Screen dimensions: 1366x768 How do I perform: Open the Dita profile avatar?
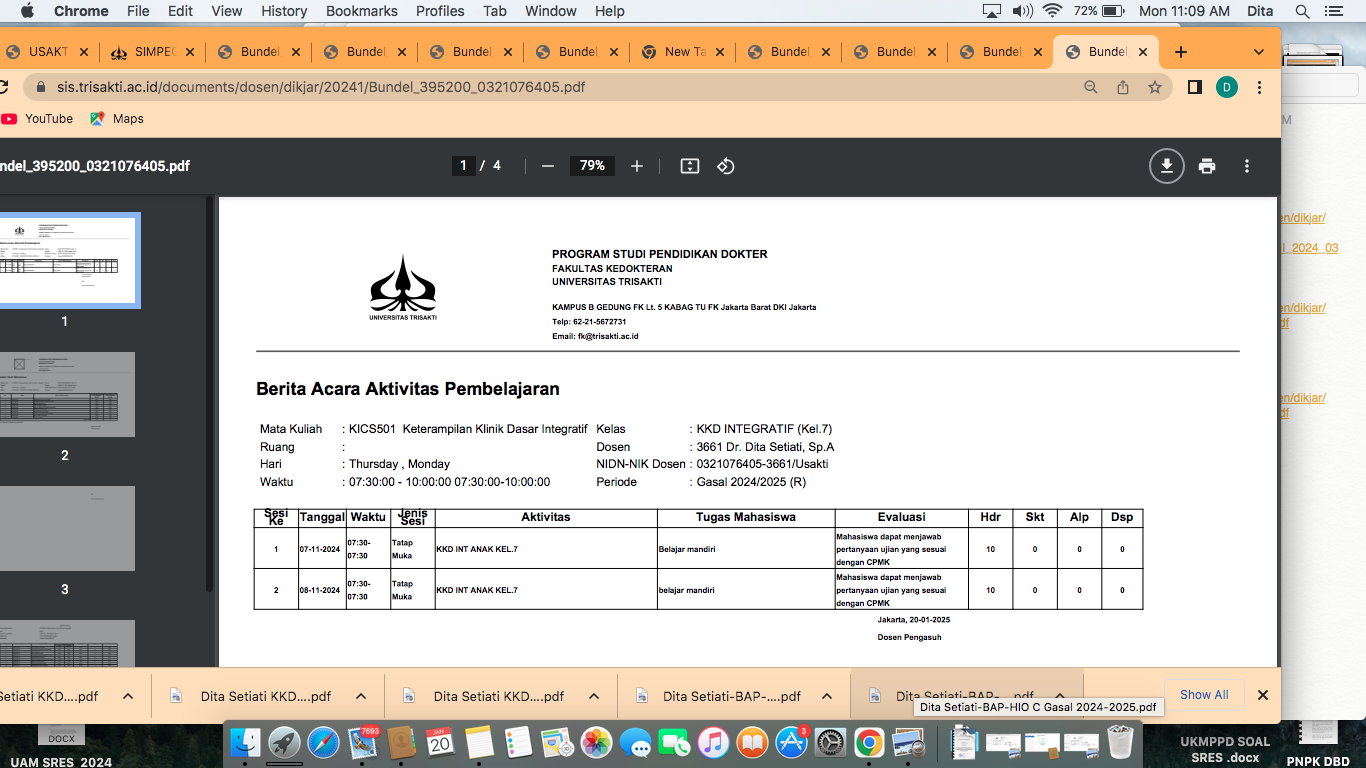coord(1227,87)
